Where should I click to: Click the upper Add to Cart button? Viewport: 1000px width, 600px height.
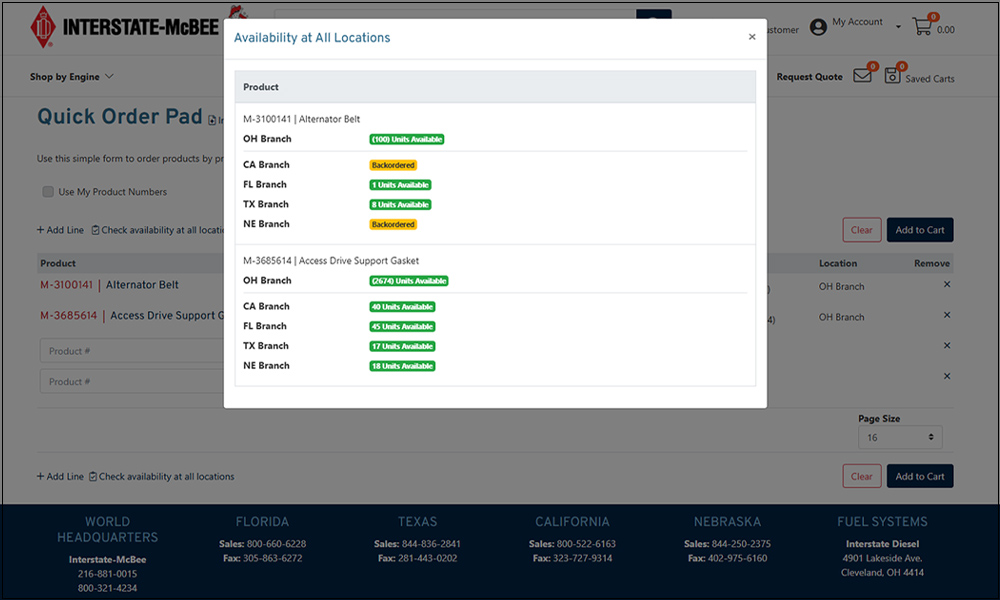pyautogui.click(x=920, y=230)
